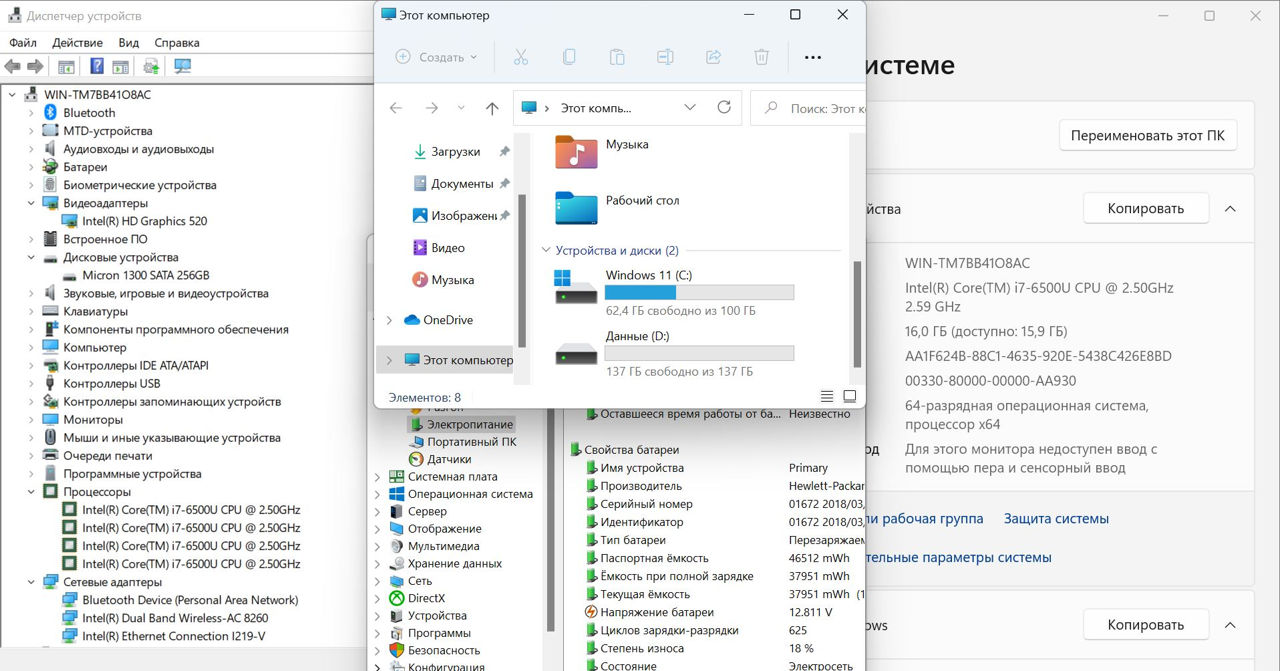The height and width of the screenshot is (671, 1280).
Task: Open the Защита системы link
Action: tap(1056, 519)
